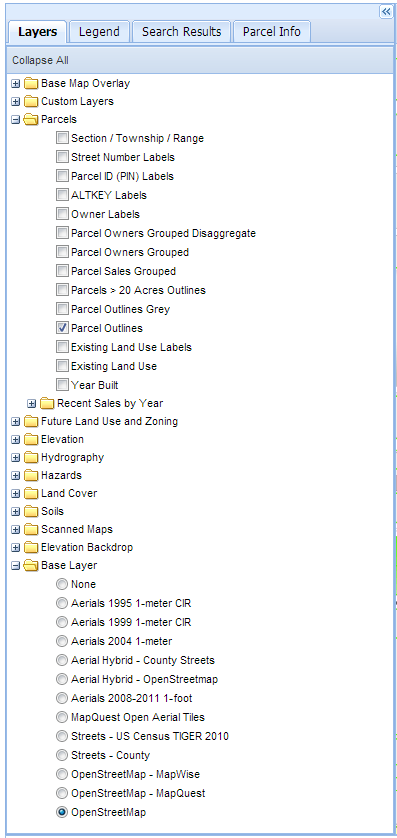This screenshot has height=838, width=397.
Task: Select None base layer radio button
Action: (63, 584)
